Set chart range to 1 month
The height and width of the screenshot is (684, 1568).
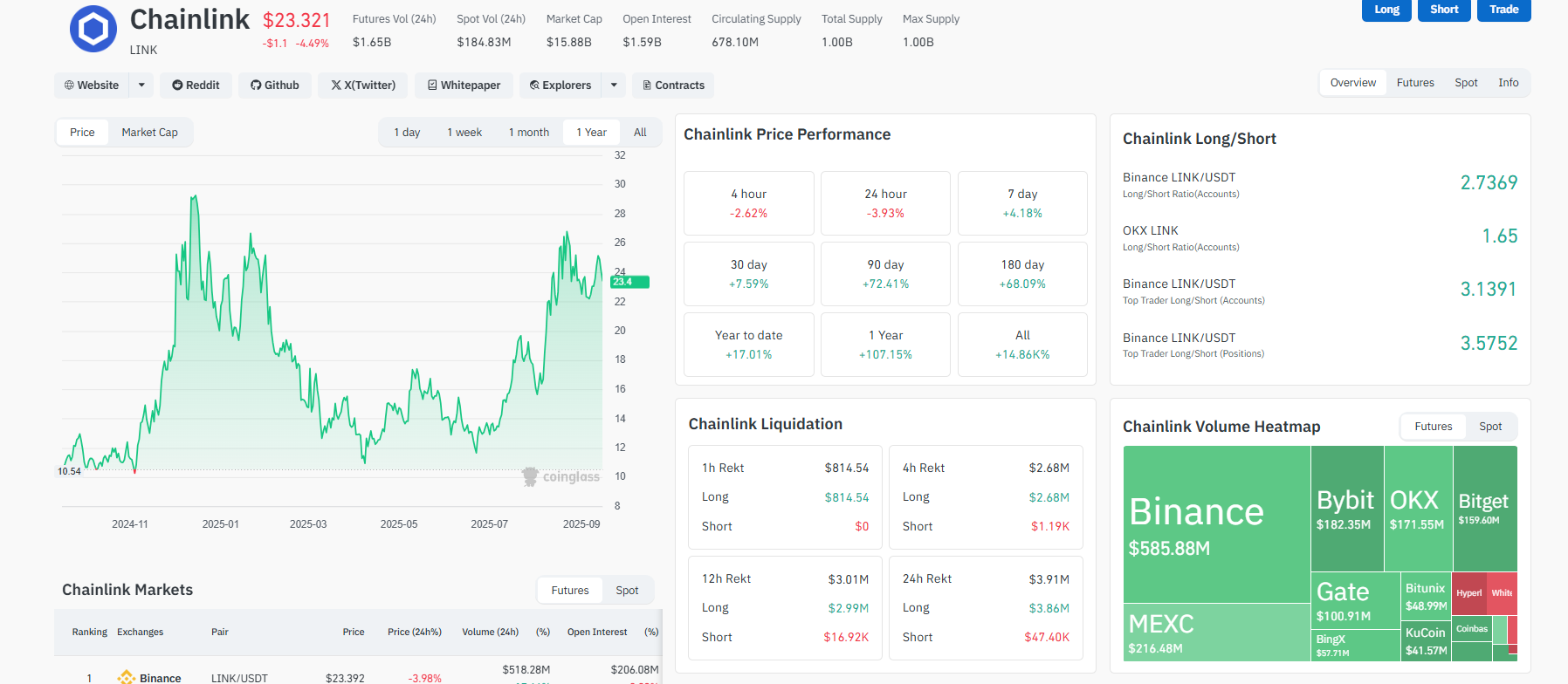(x=529, y=133)
